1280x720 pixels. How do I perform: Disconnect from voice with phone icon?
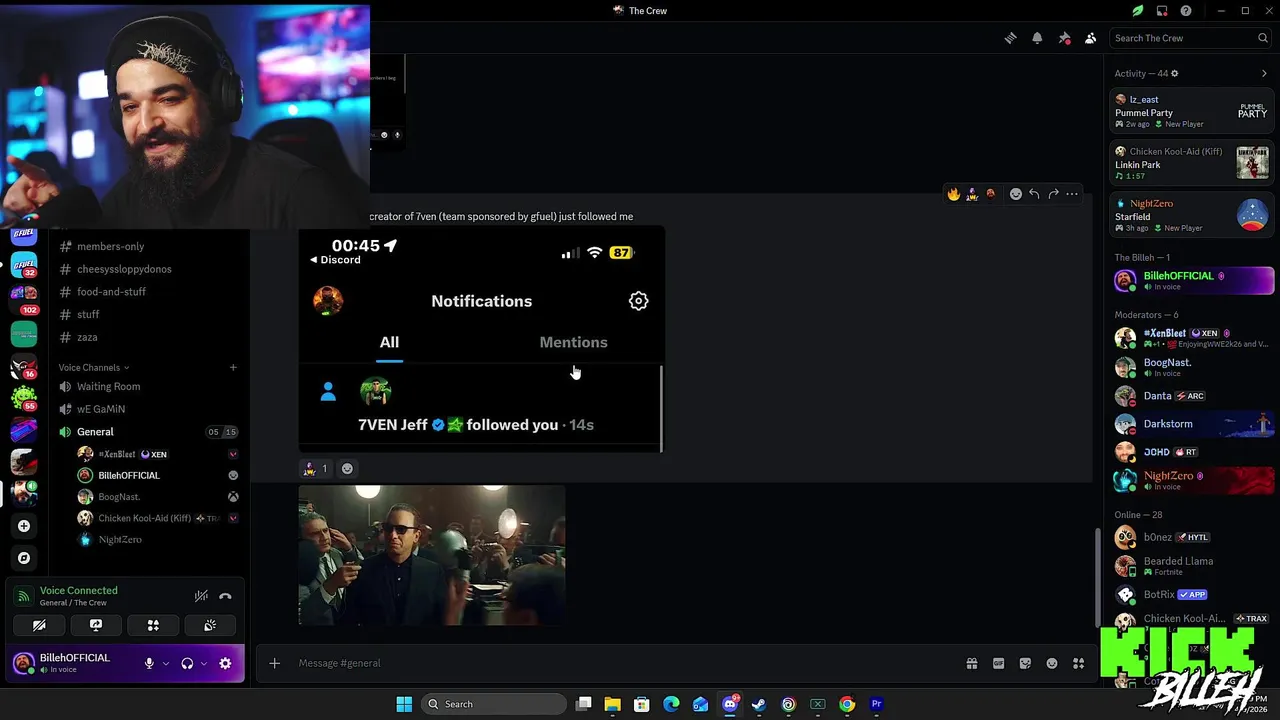225,596
